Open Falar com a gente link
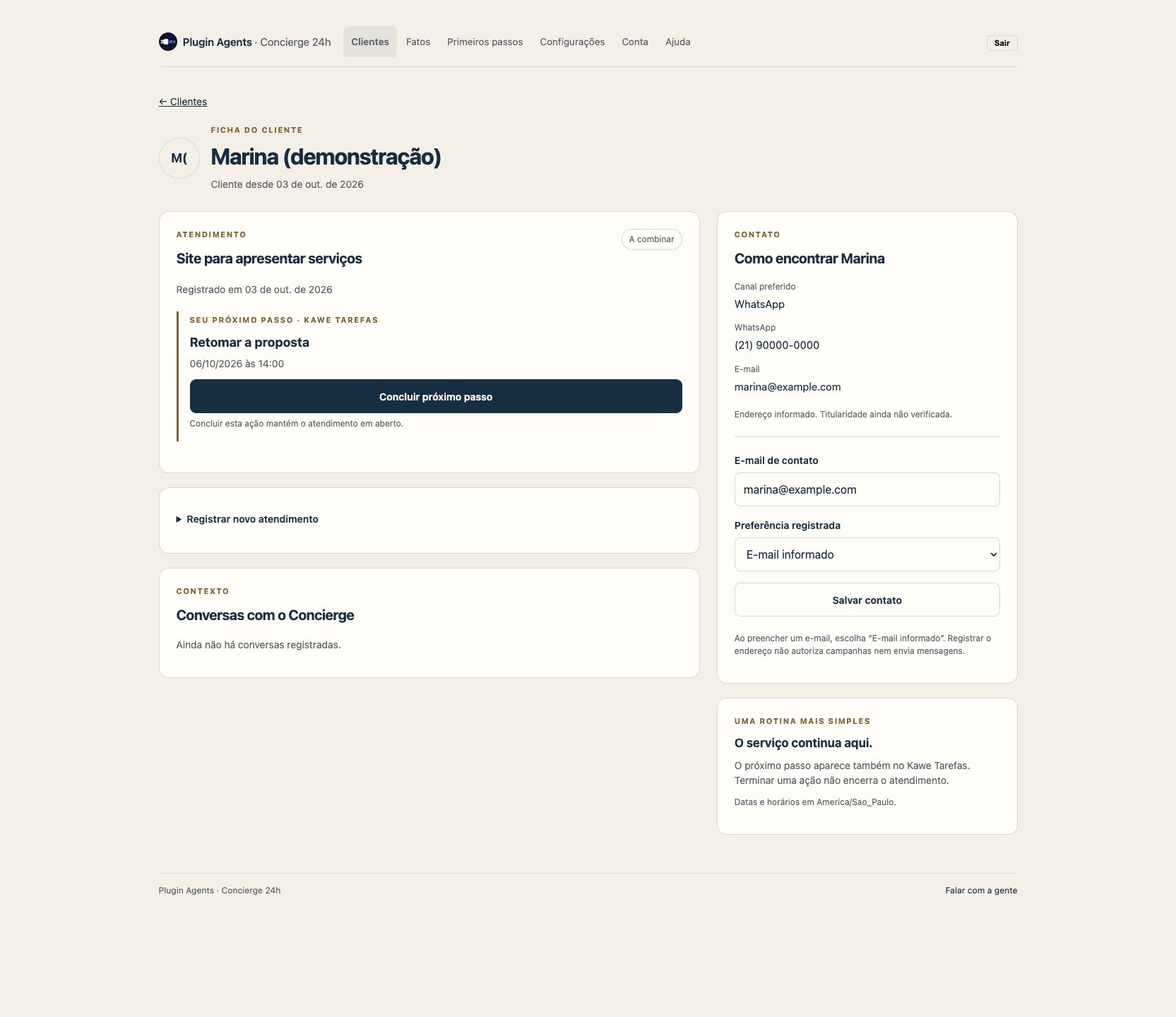Image resolution: width=1176 pixels, height=1017 pixels. click(981, 891)
